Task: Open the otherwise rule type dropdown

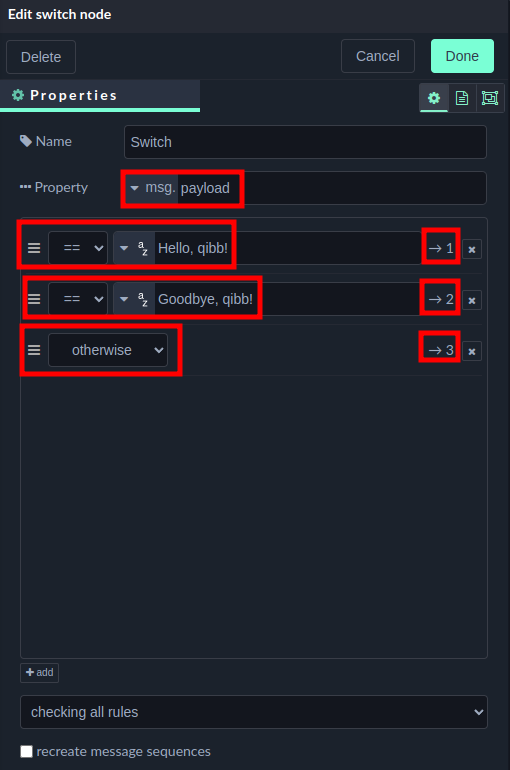Action: [x=108, y=350]
